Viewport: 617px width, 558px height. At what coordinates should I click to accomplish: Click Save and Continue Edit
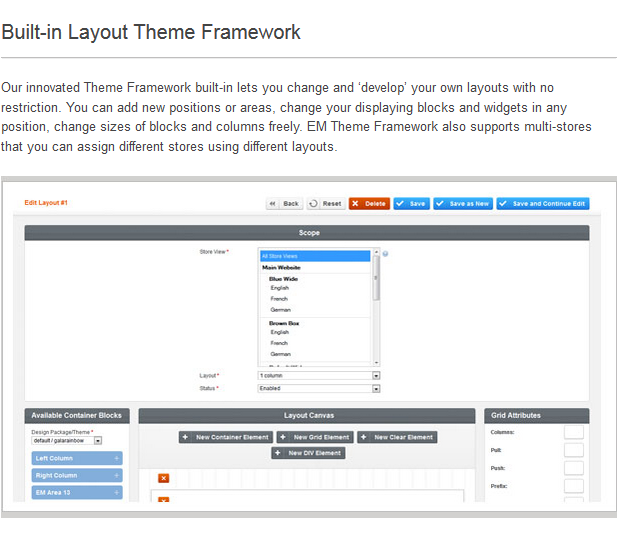click(x=542, y=203)
